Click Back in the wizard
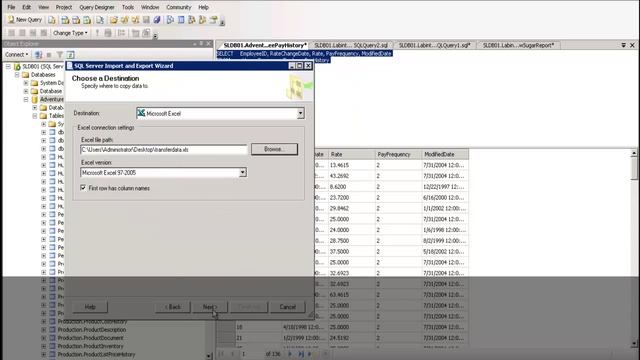 point(173,307)
